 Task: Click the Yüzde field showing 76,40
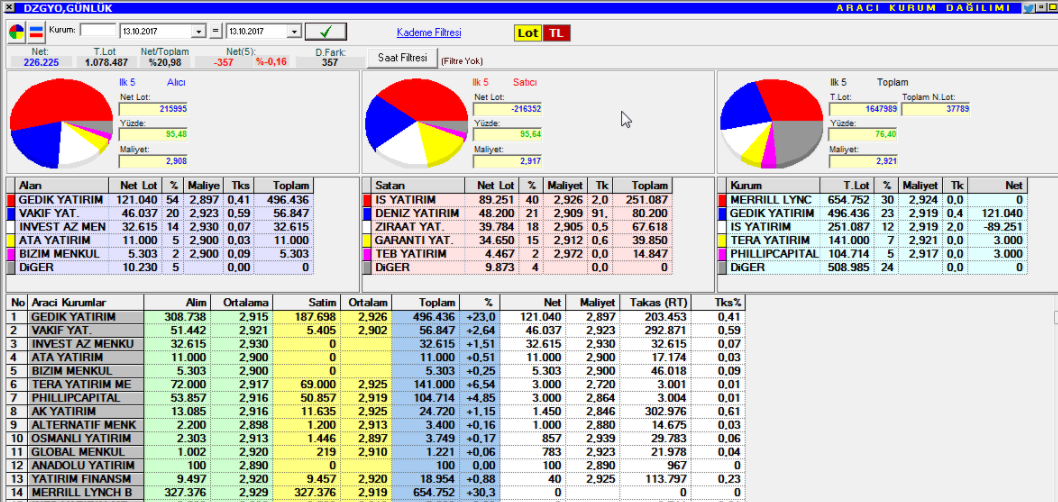[863, 135]
